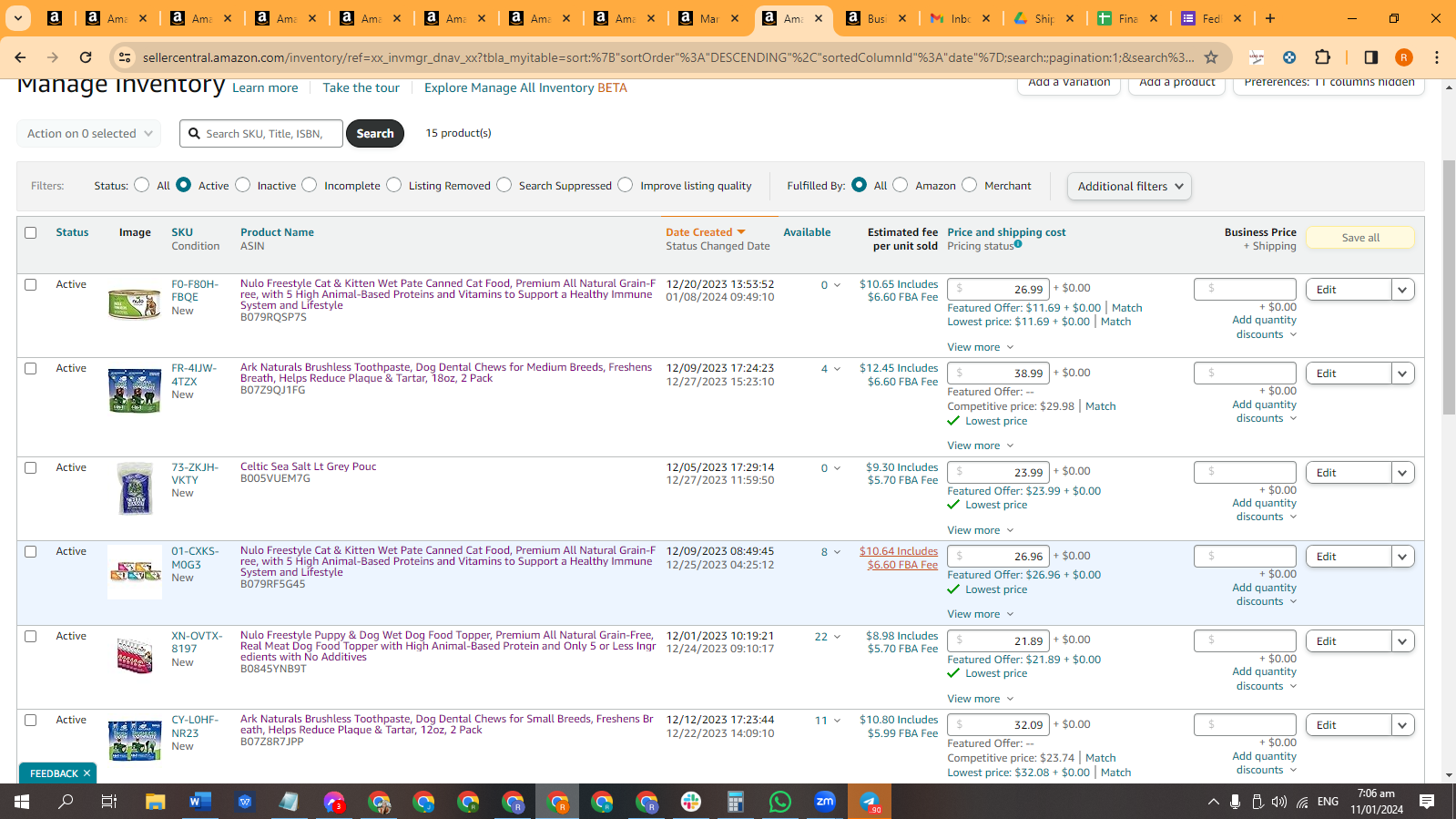Close the FEEDBACK widget with X
This screenshot has width=1456, height=819.
87,773
